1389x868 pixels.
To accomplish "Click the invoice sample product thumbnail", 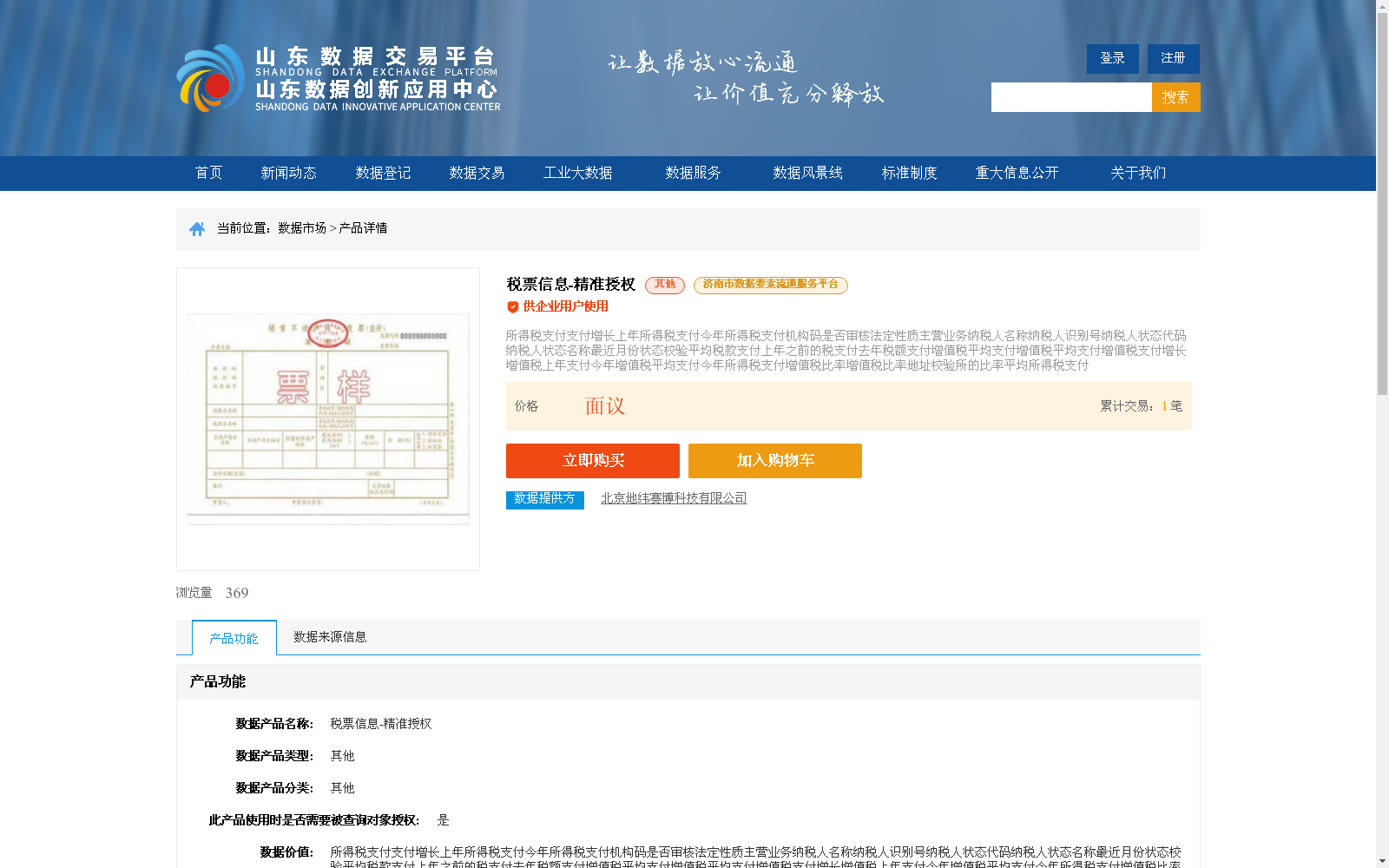I will tap(328, 419).
